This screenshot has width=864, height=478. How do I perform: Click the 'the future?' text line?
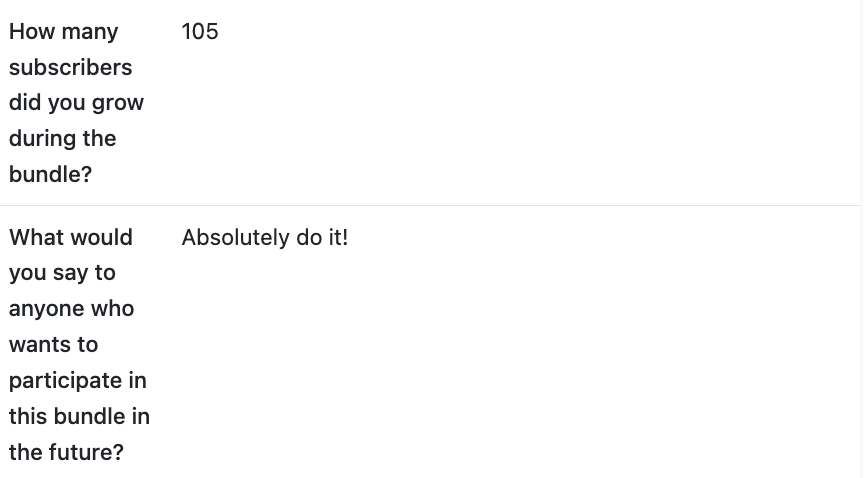pos(66,452)
